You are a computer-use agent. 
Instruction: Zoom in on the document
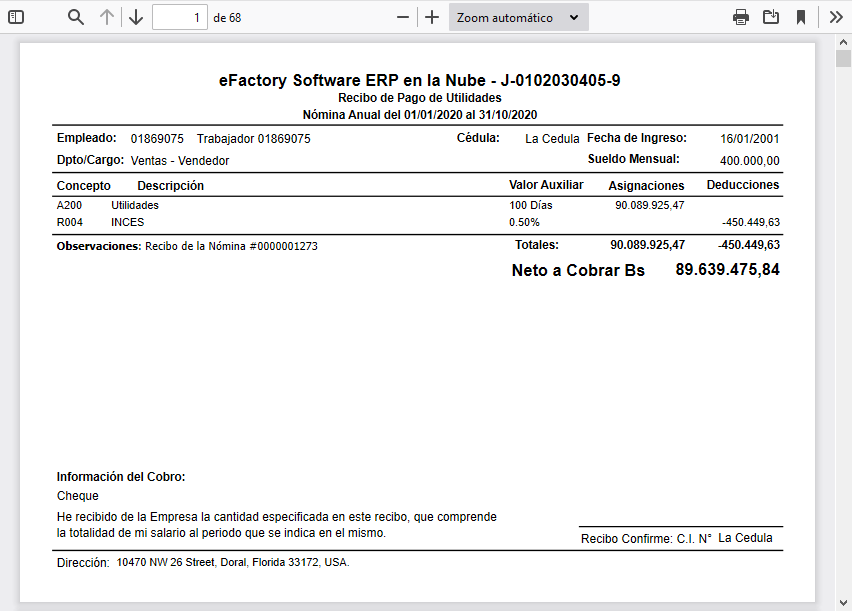pos(431,16)
